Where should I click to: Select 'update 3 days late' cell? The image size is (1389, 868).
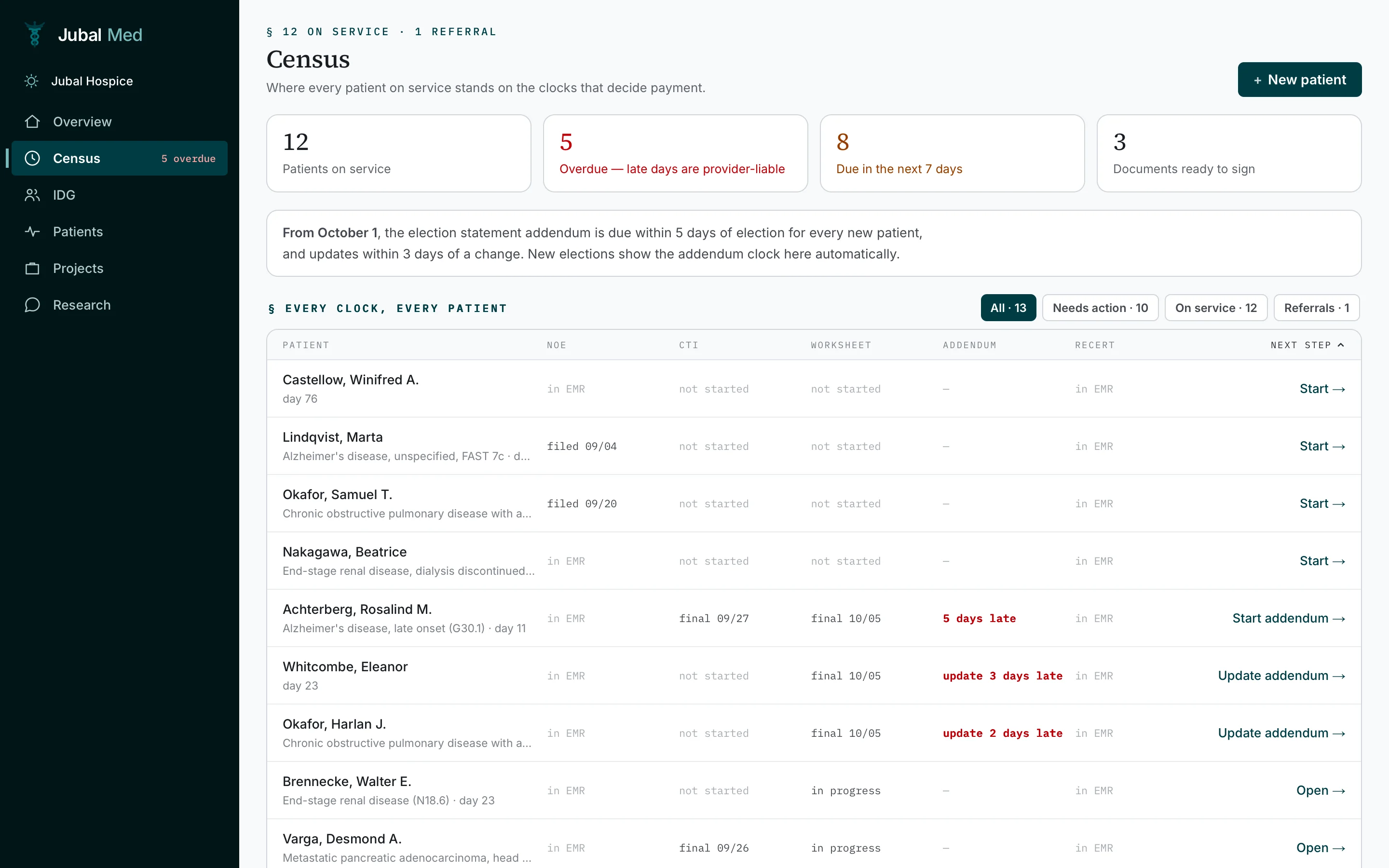click(1002, 676)
